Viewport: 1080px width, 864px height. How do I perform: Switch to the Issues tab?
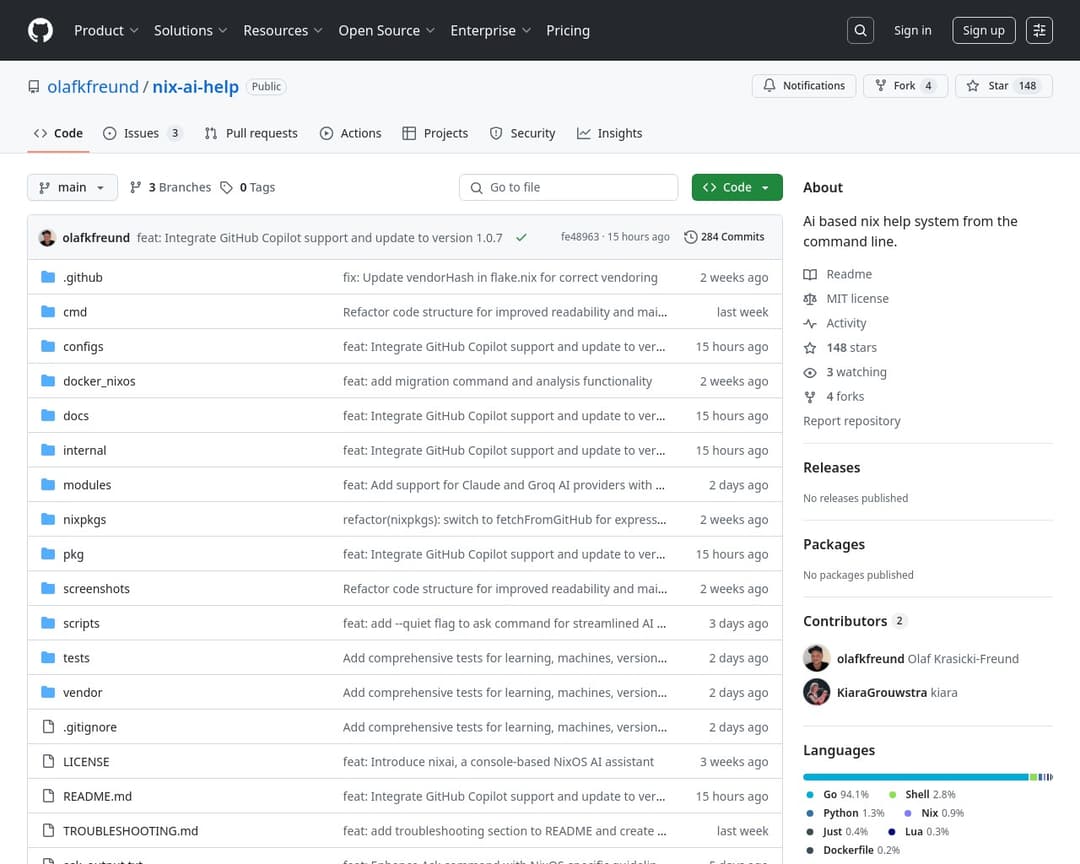(x=143, y=133)
